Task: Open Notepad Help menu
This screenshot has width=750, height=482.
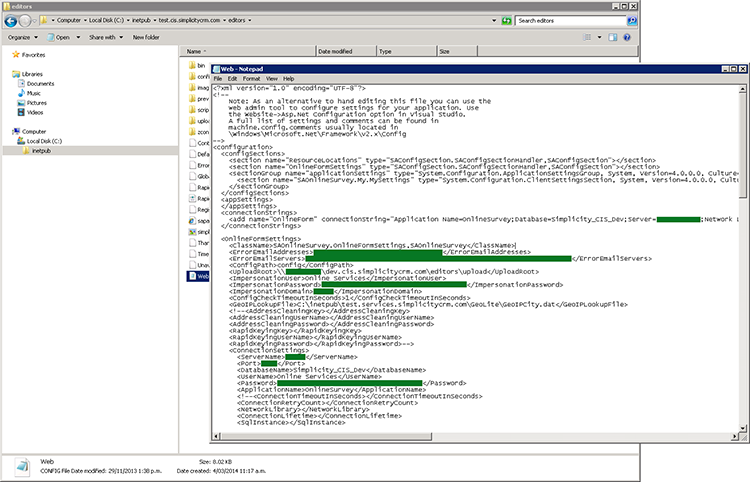Action: (288, 78)
